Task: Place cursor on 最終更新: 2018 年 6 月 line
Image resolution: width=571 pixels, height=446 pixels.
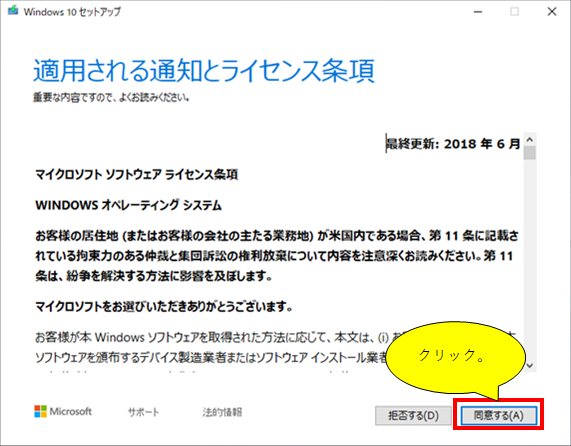Action: [453, 144]
